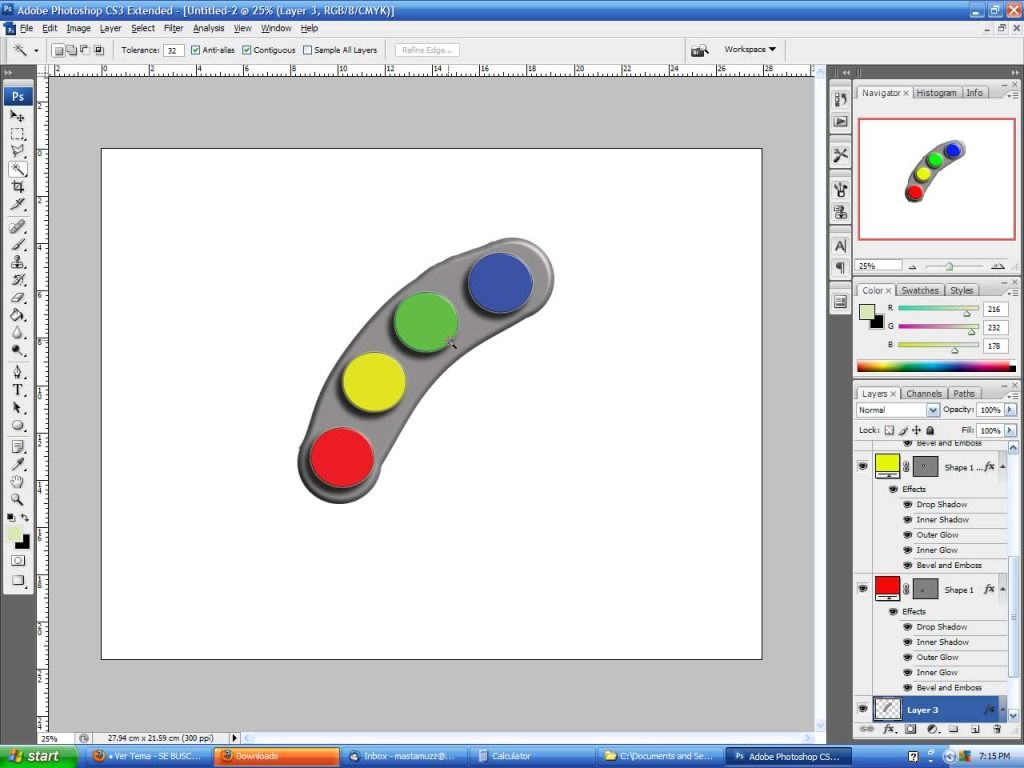Open the Workspace dropdown menu
The height and width of the screenshot is (768, 1024).
(x=750, y=50)
